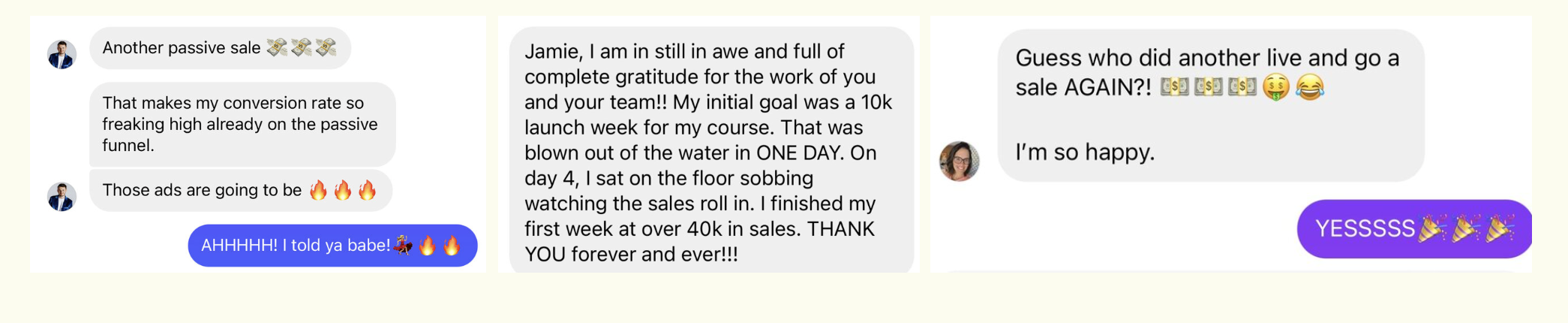The image size is (1568, 323).
Task: Open the woman's avatar beside "I'm so happy."
Action: [960, 161]
